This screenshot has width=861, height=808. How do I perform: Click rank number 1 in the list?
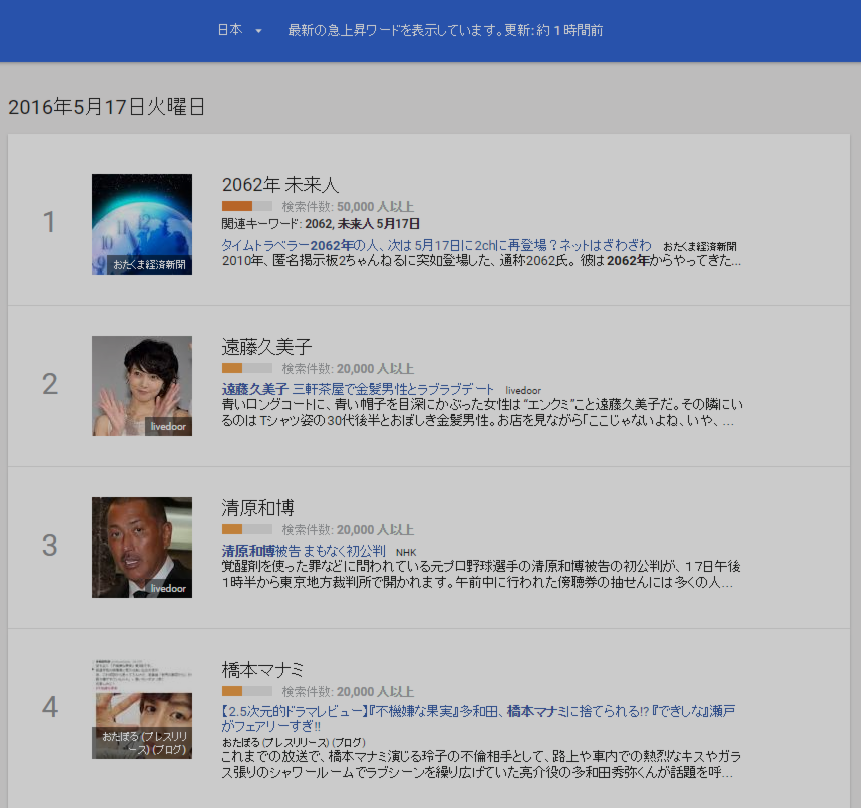pyautogui.click(x=50, y=222)
